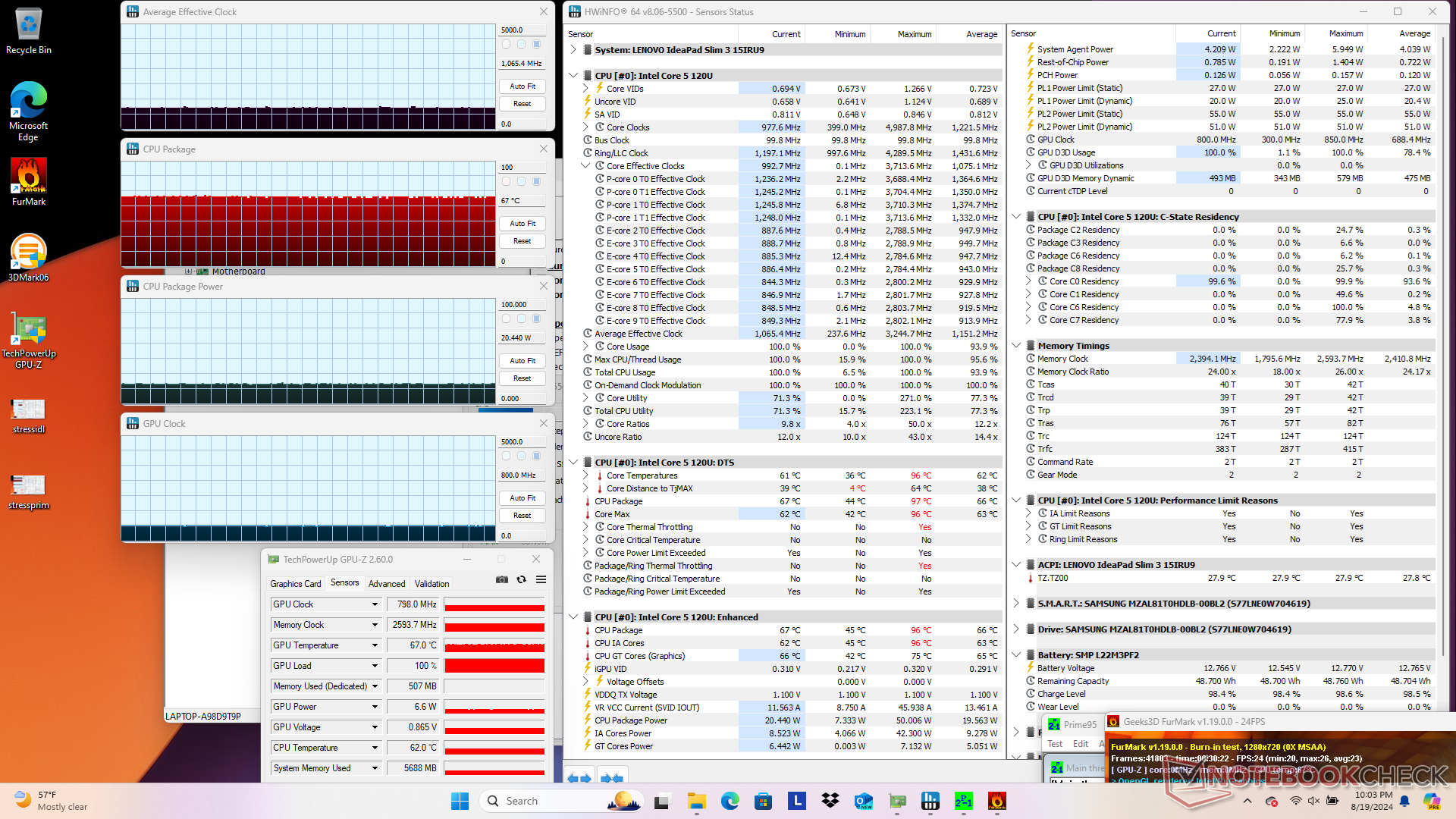Open the GPU-Z hamburger menu icon
This screenshot has width=1456, height=819.
[x=541, y=579]
